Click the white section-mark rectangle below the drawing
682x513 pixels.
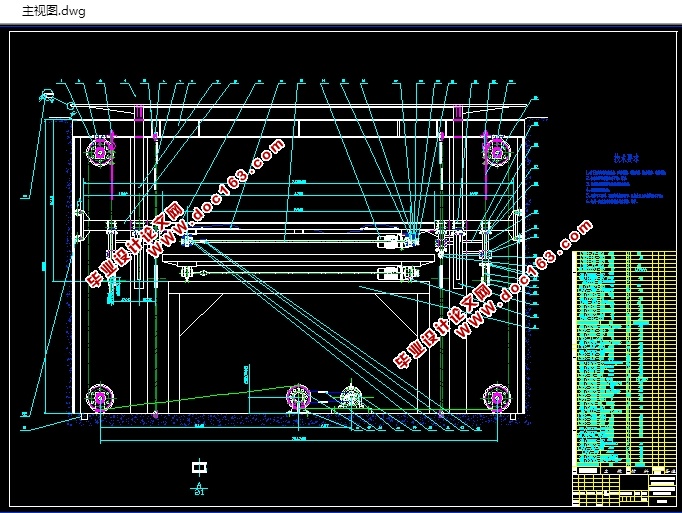coord(199,467)
